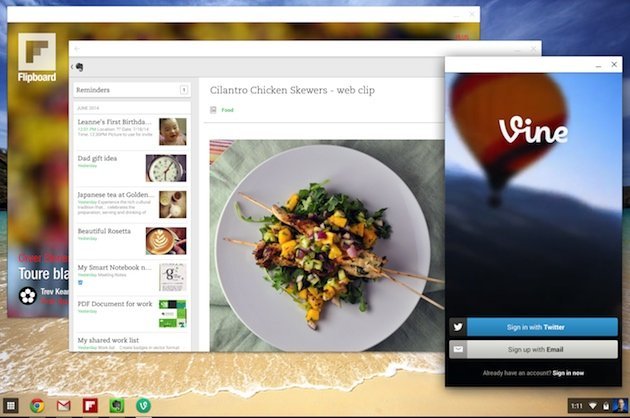This screenshot has width=630, height=418.
Task: Sign in with Twitter on Vine
Action: [x=531, y=327]
